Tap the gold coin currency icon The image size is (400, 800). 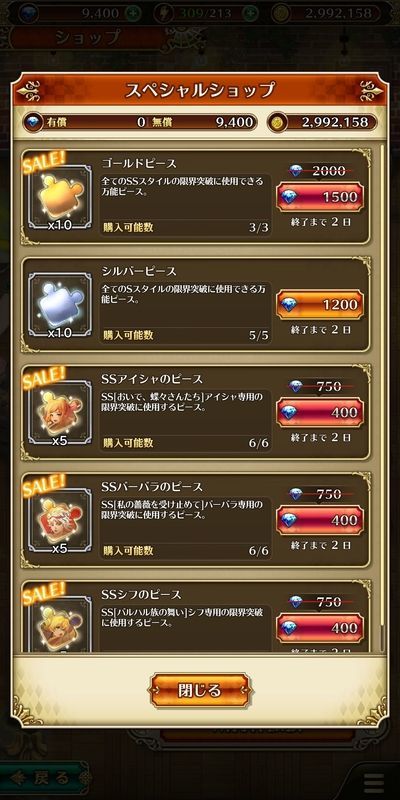point(278,122)
